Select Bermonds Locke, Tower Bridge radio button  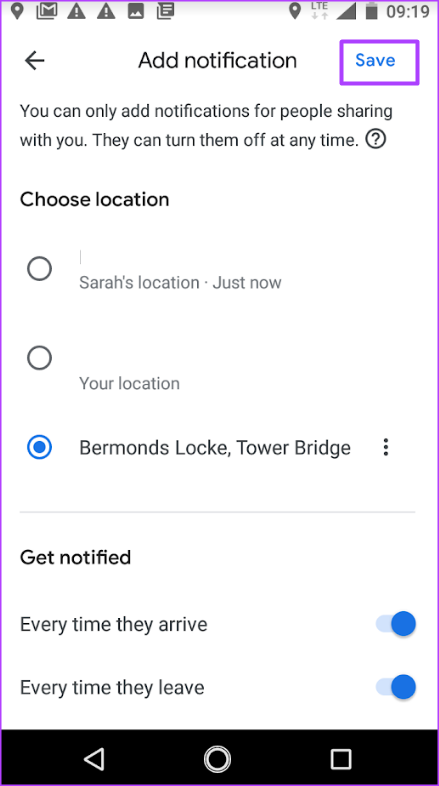click(39, 447)
